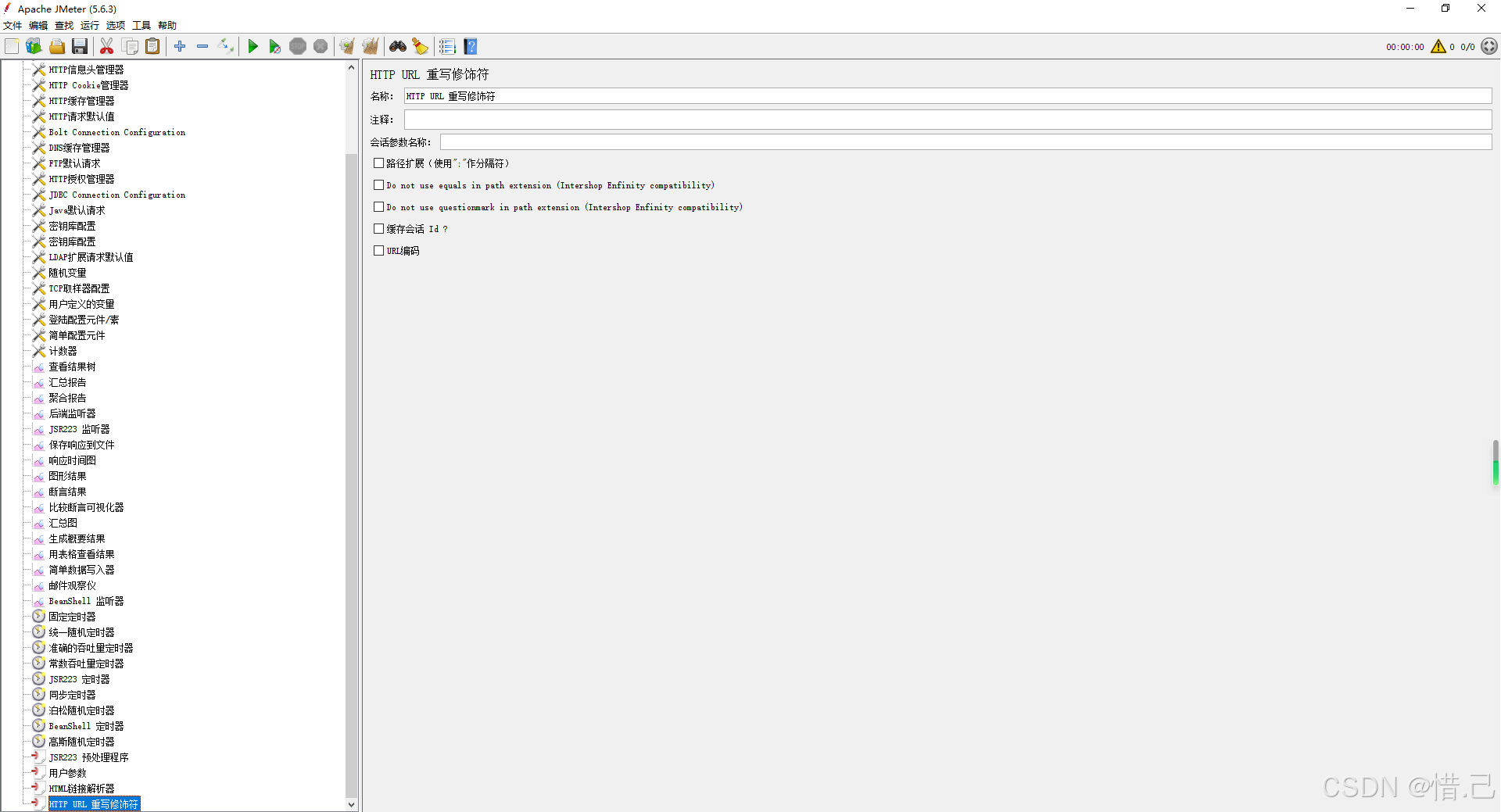Select HTTP信息头管理器 in tree
Screen dimensions: 1501x812
pyautogui.click(x=86, y=70)
